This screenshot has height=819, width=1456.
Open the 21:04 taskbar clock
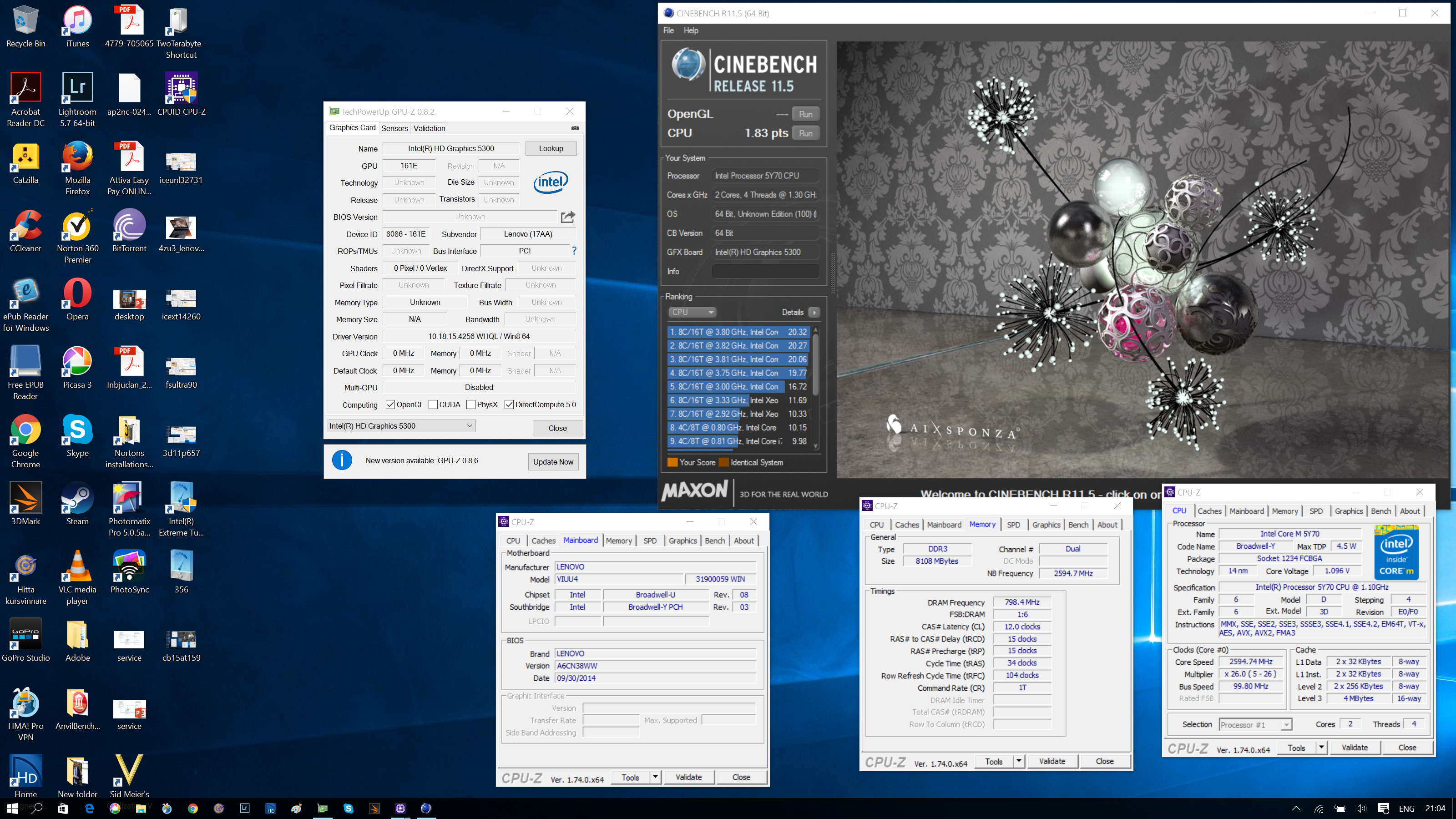coord(1435,808)
